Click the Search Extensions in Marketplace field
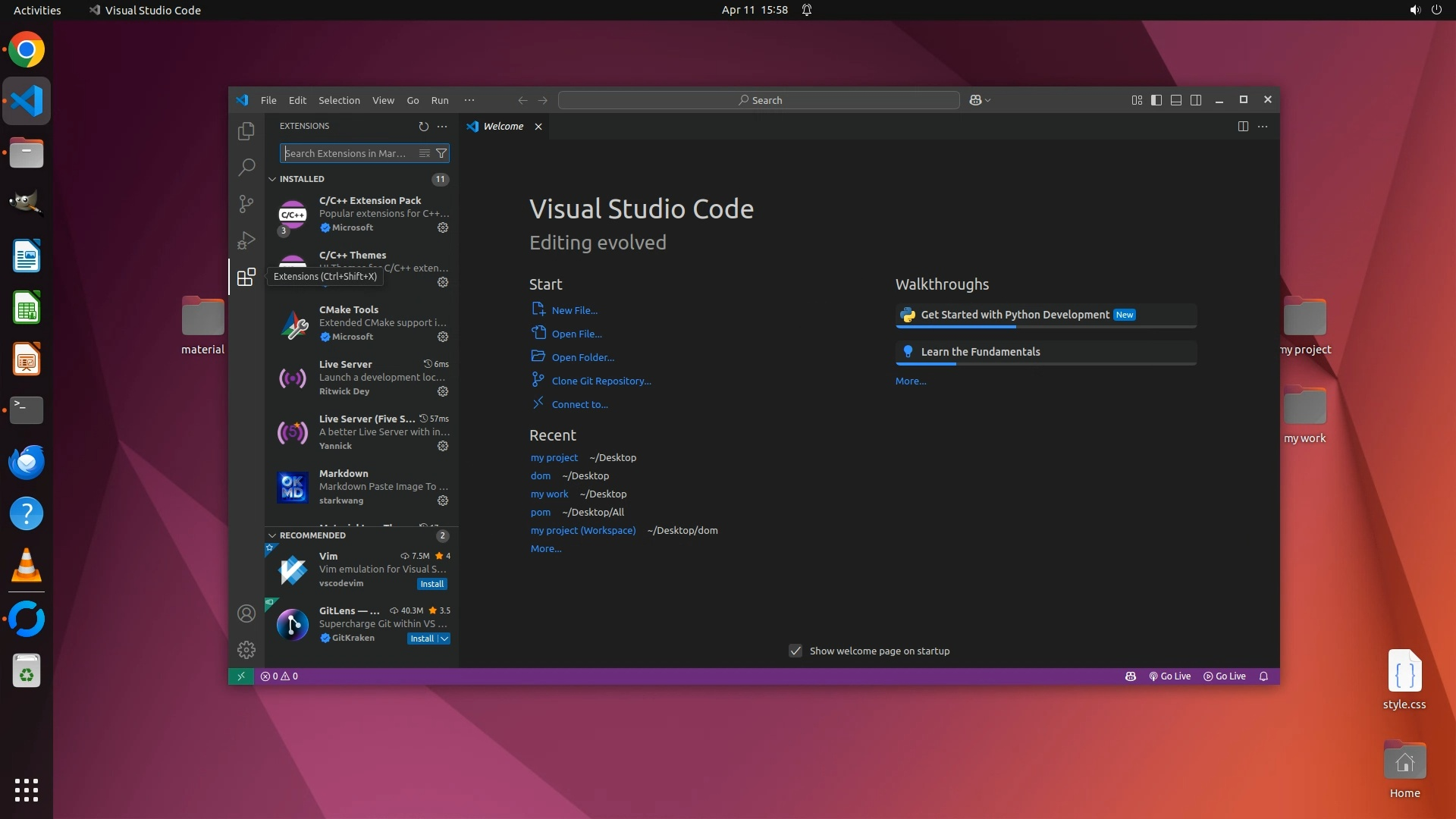The width and height of the screenshot is (1456, 819). pyautogui.click(x=347, y=153)
